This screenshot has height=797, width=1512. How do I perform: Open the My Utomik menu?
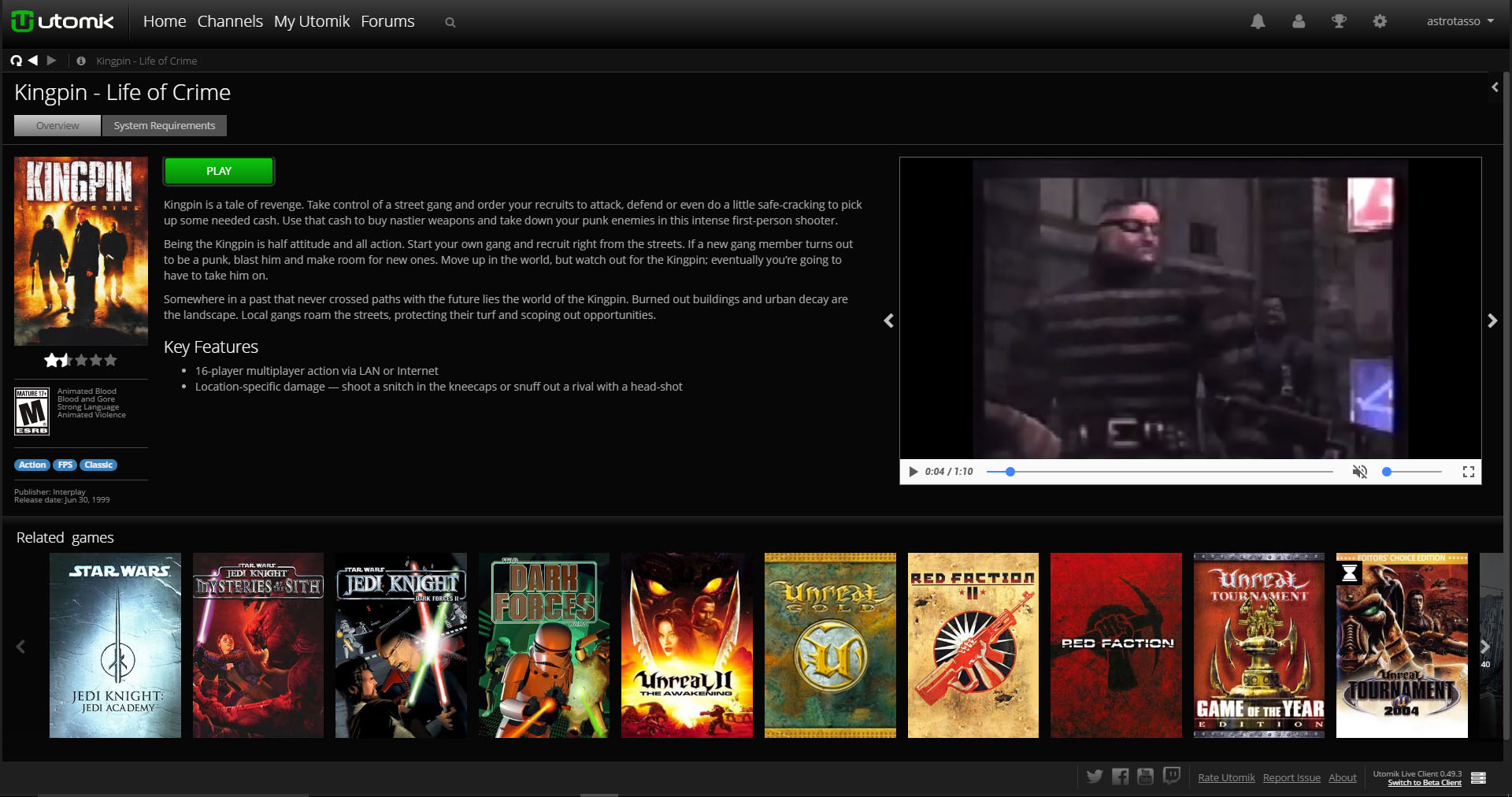[312, 21]
